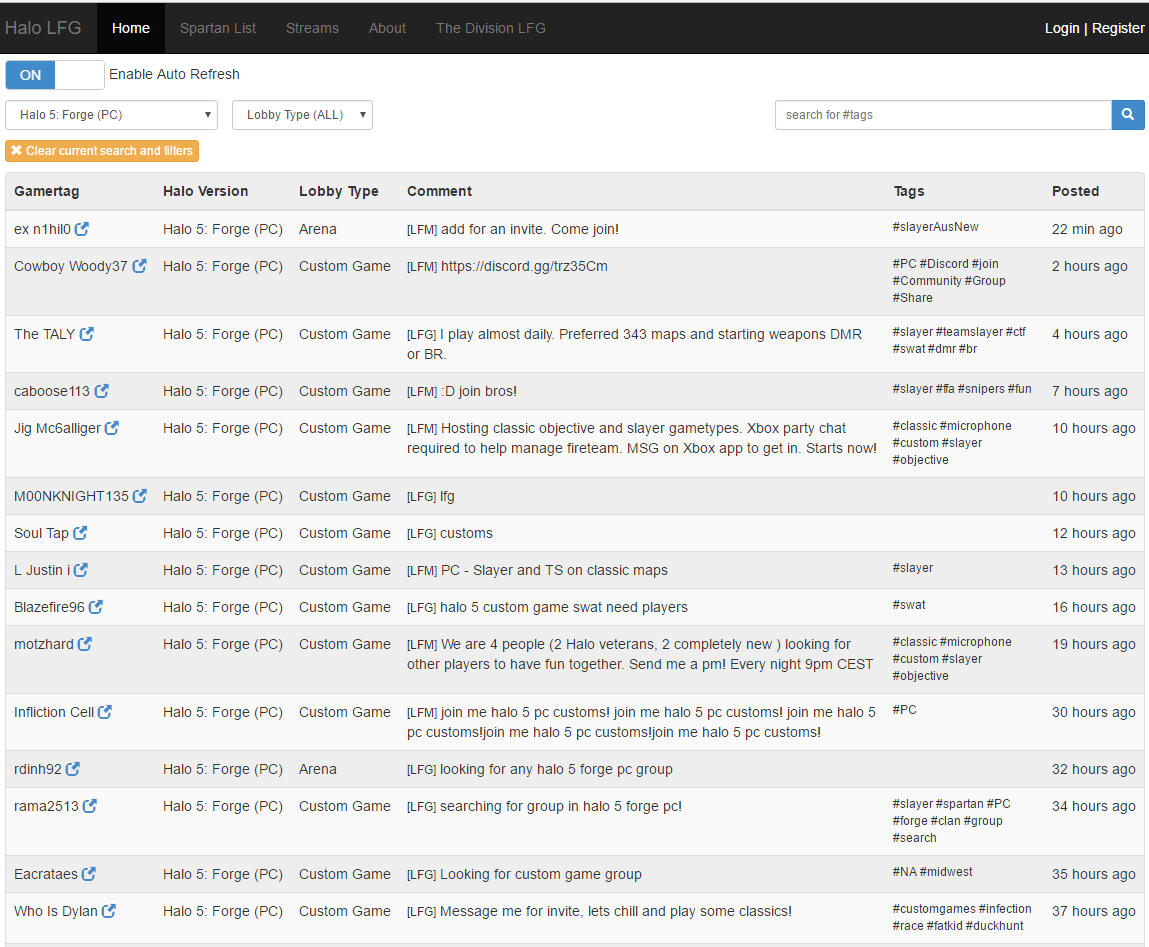Open the Spartan List tab
The width and height of the screenshot is (1149, 947).
pos(218,28)
